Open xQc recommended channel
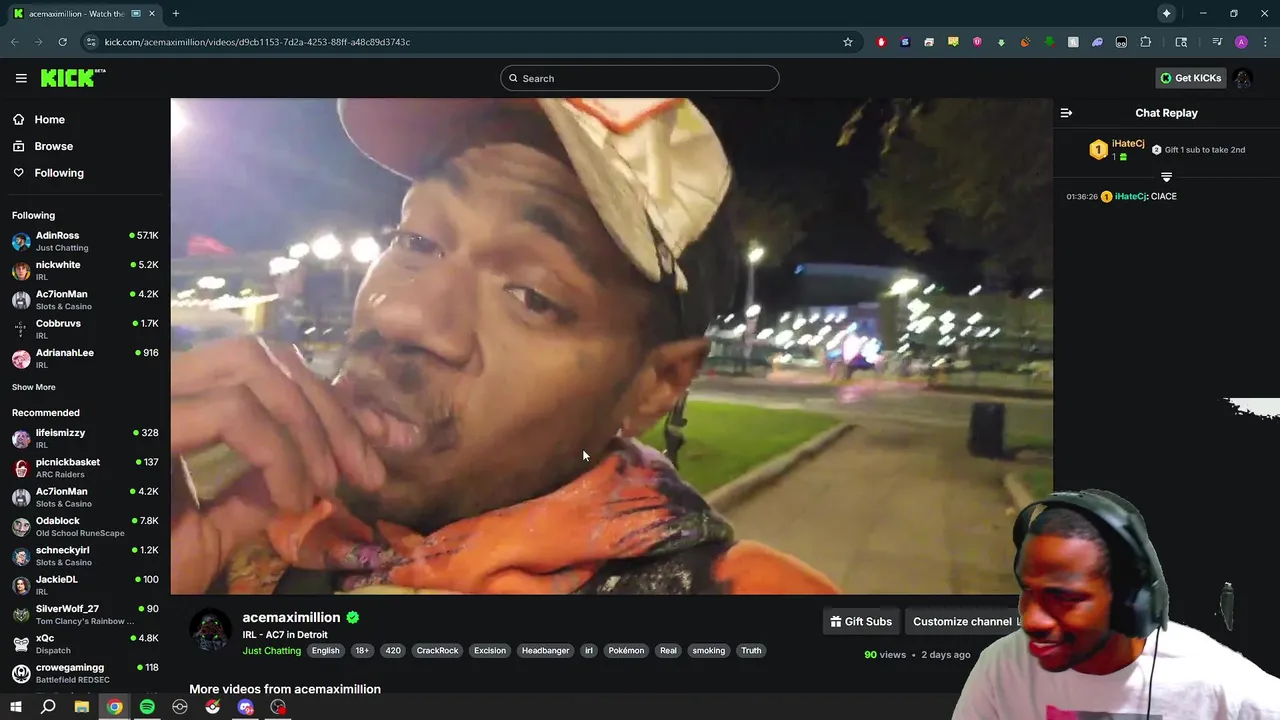The height and width of the screenshot is (720, 1280). [x=85, y=644]
